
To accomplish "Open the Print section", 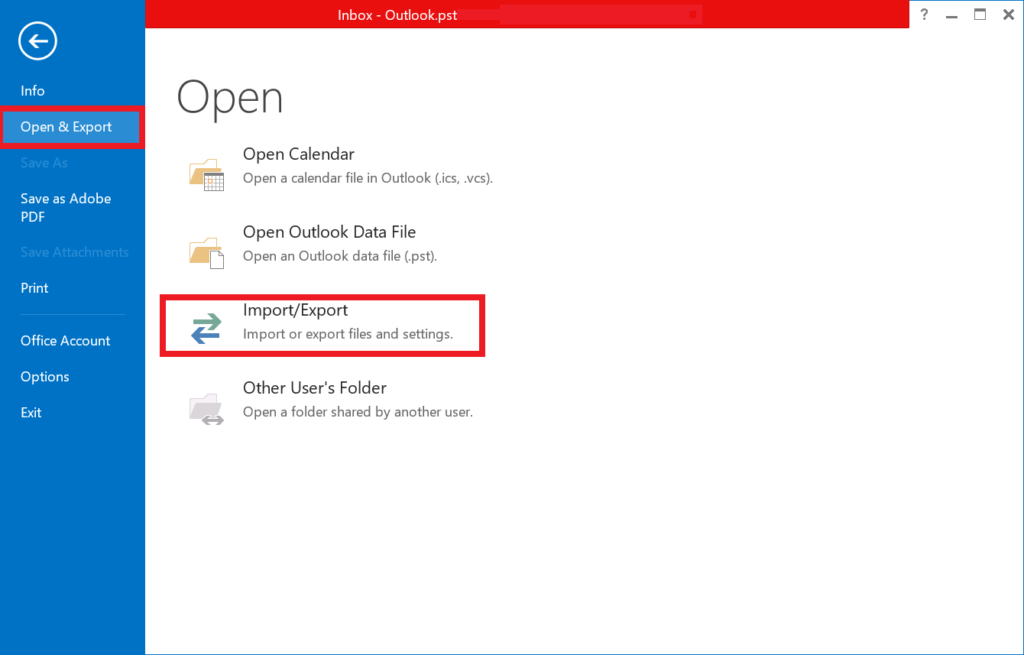I will click(34, 287).
